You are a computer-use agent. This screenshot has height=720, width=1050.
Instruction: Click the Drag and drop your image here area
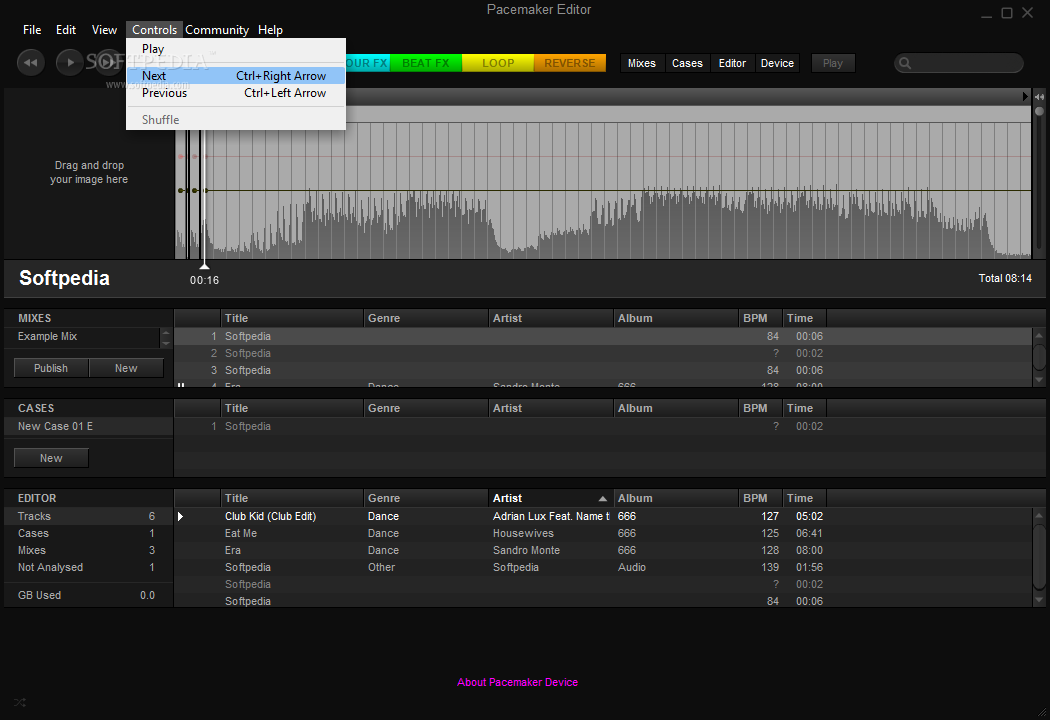coord(89,173)
